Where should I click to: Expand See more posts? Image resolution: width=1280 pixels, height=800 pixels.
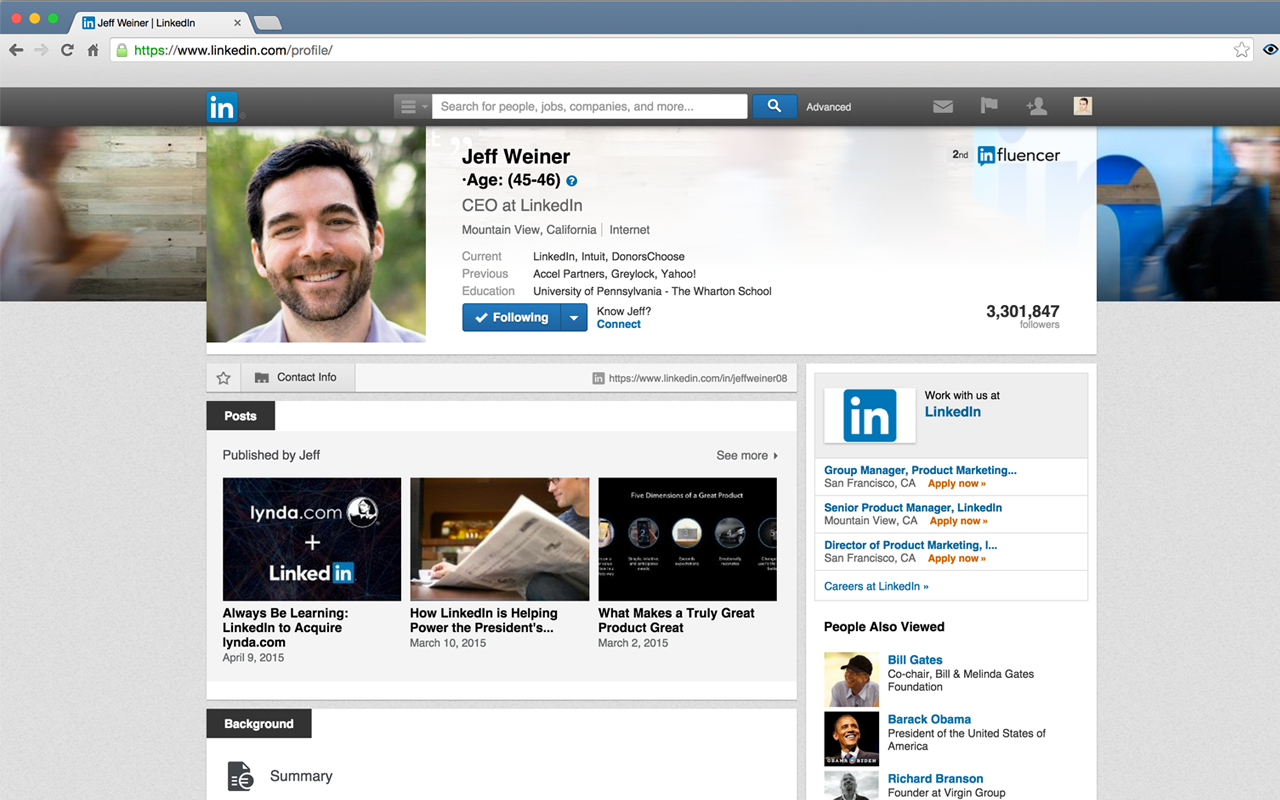(x=747, y=455)
